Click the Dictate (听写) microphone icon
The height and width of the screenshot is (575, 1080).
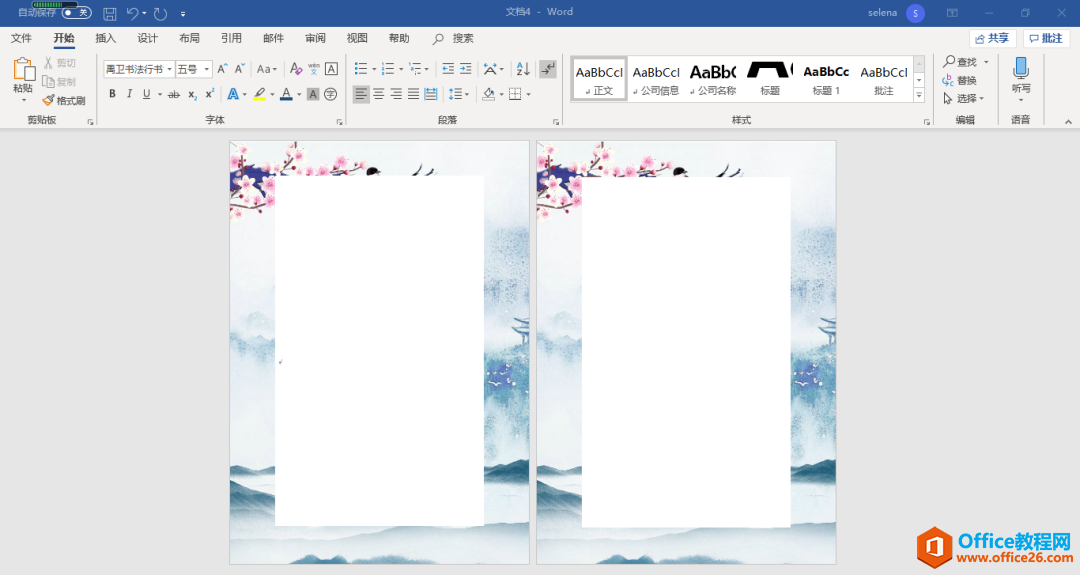pos(1020,69)
